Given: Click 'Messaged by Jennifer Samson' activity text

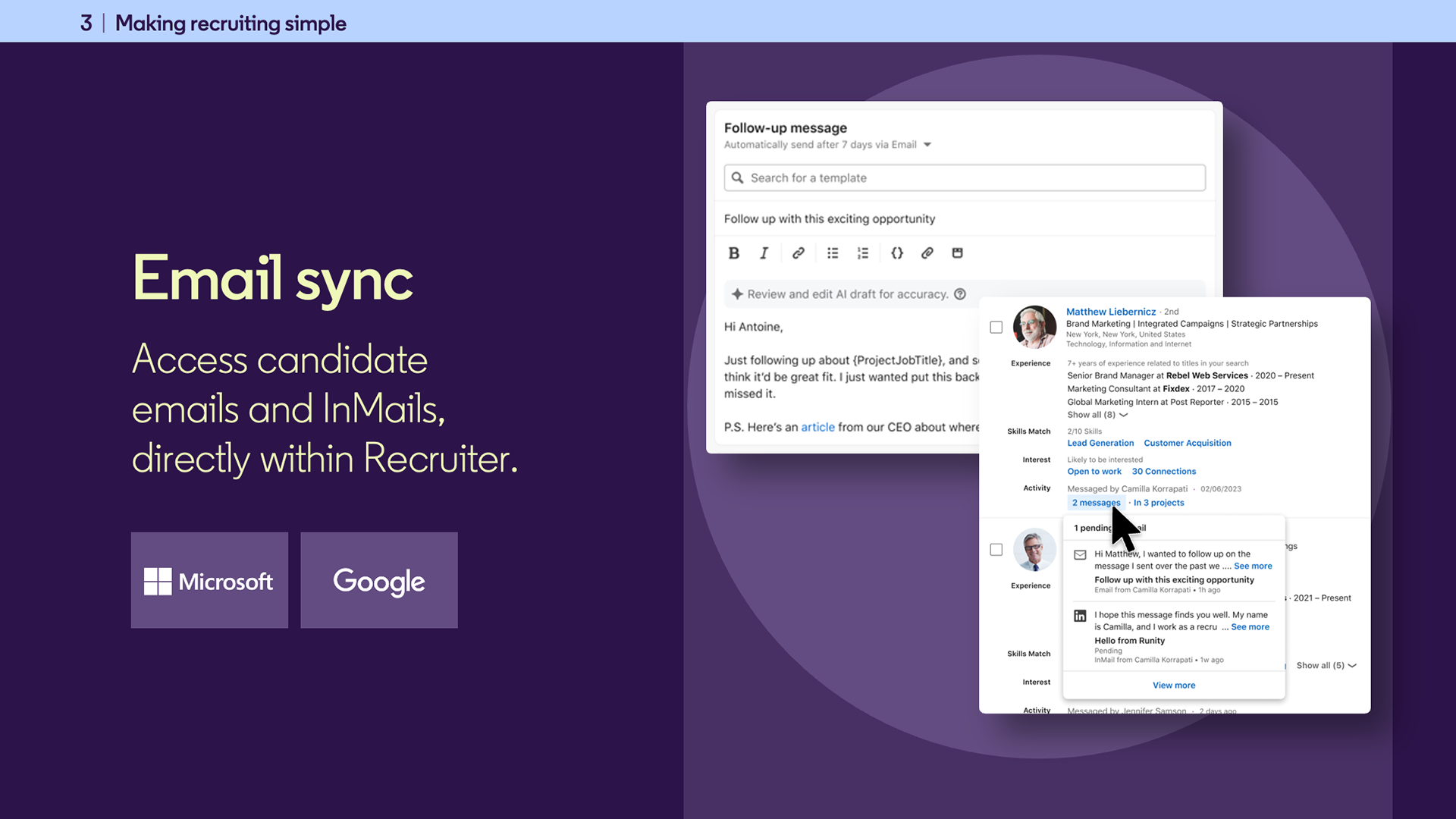Looking at the screenshot, I should [x=1126, y=711].
